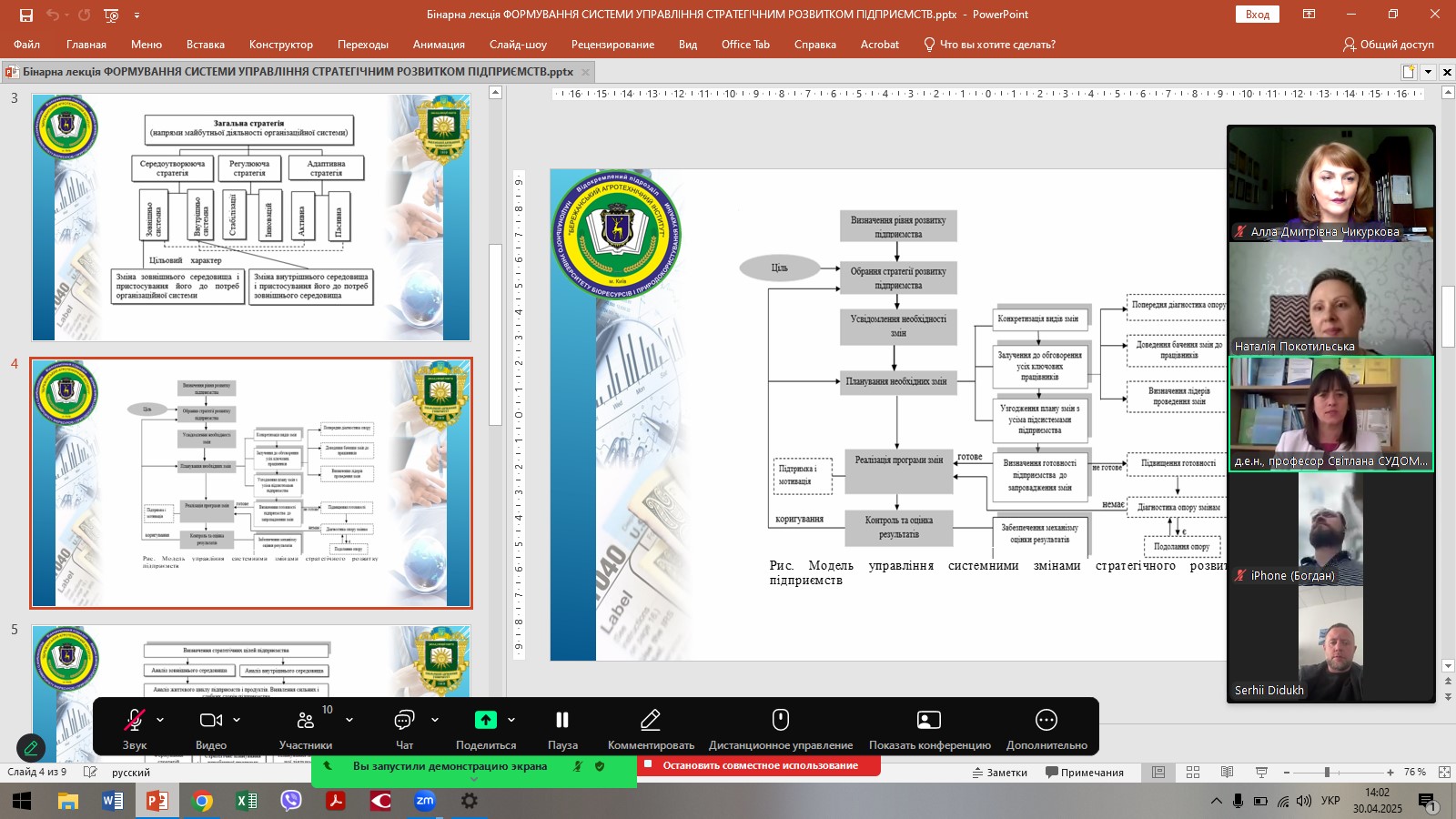Click the Общий доступ share button
Image resolution: width=1456 pixels, height=819 pixels.
1388,45
